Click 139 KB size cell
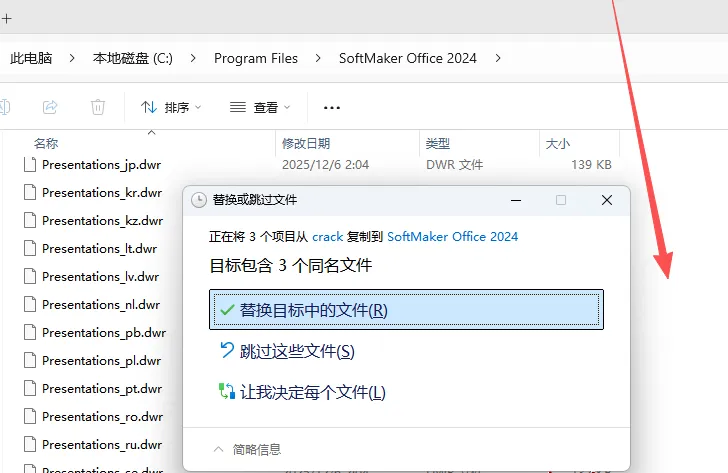Viewport: 728px width, 473px height. tap(591, 165)
